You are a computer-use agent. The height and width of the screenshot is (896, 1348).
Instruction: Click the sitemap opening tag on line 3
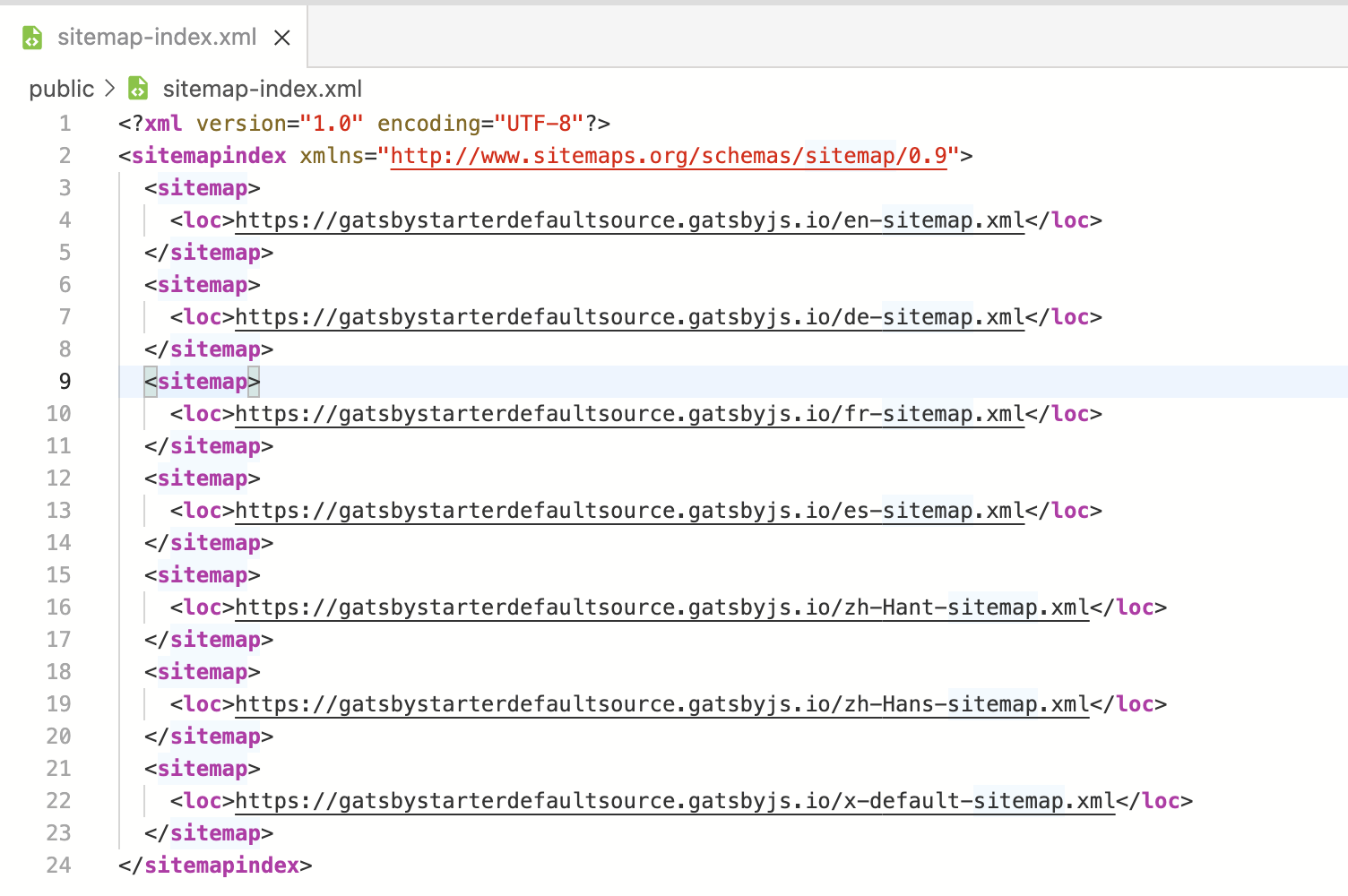pos(203,188)
